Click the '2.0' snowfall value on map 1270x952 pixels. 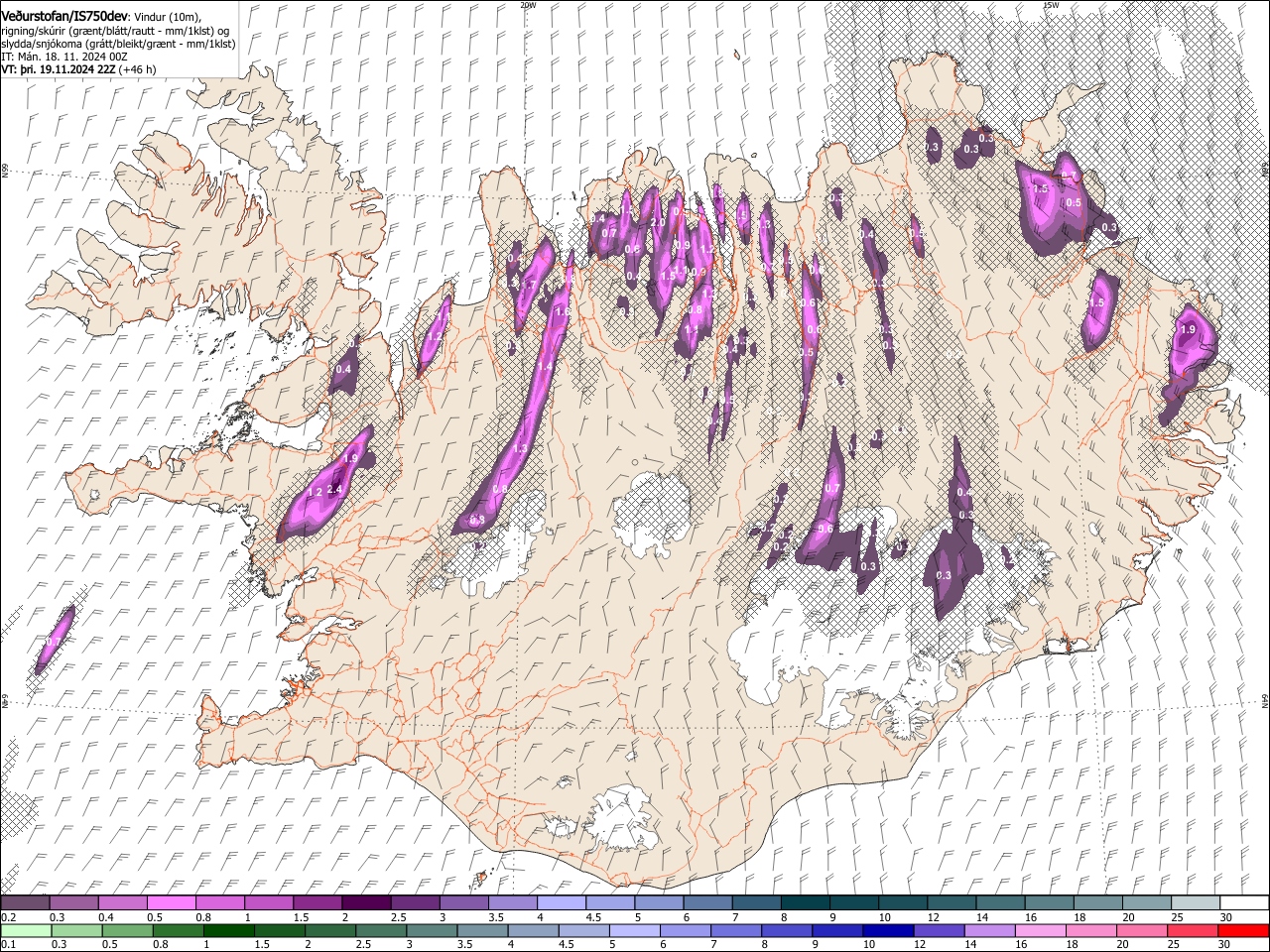658,222
